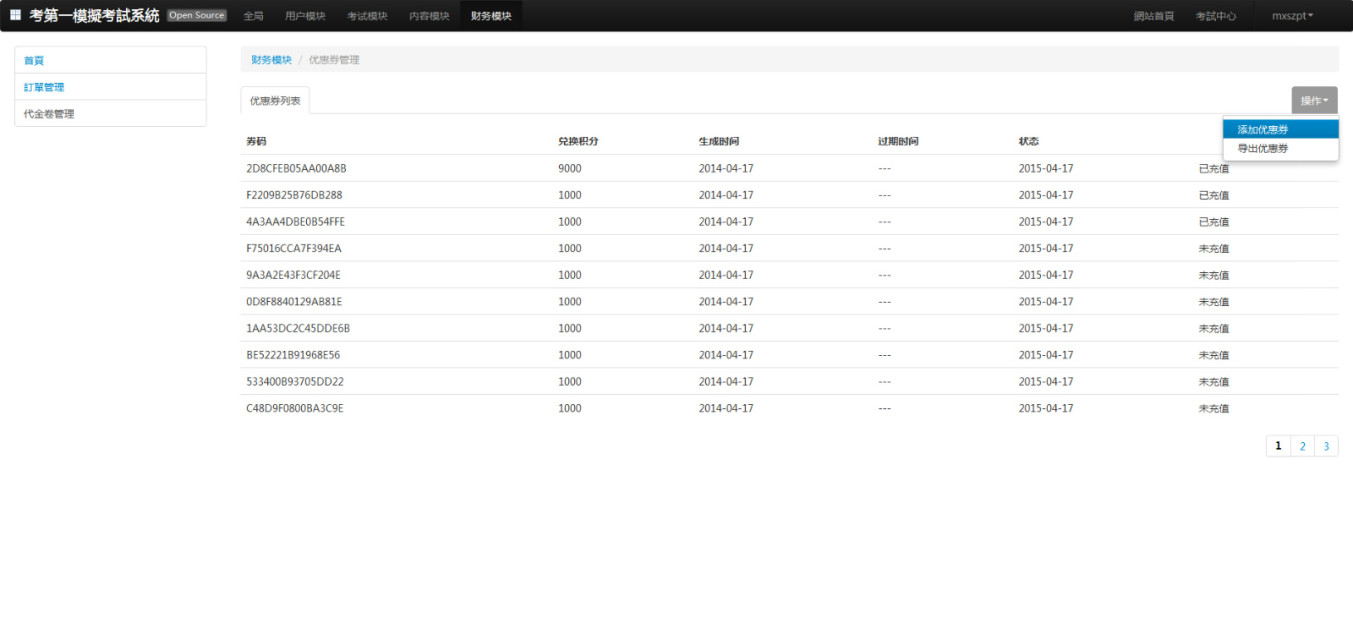
Task: Expand the mxszpt user dropdown
Action: click(x=1292, y=16)
